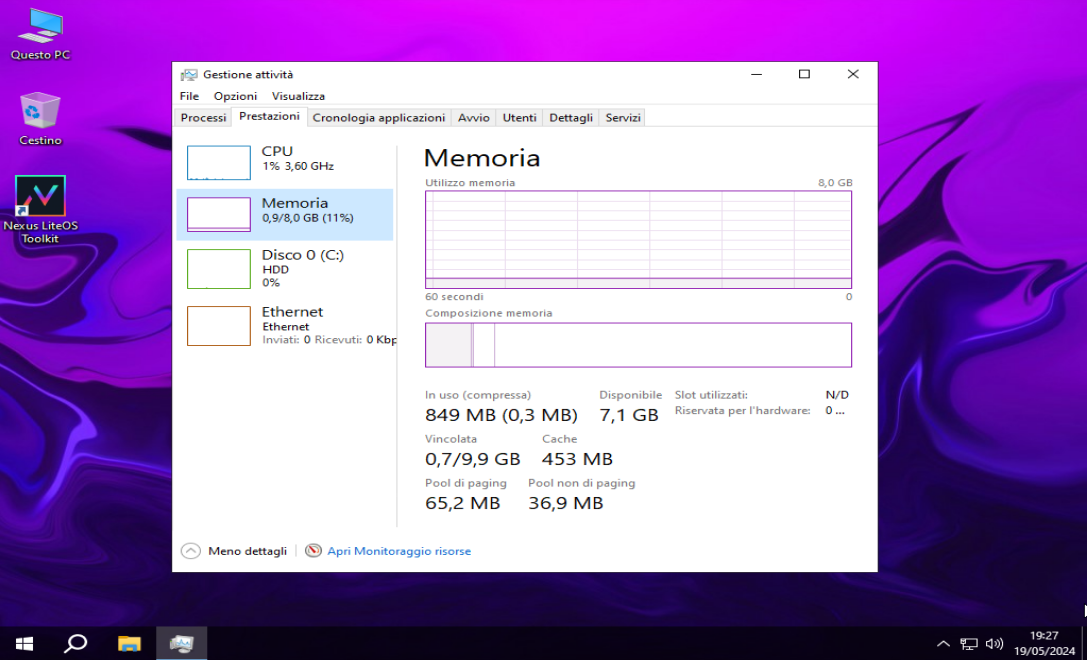Click the 849 MB (0,3 MB) in-use value

tap(501, 415)
